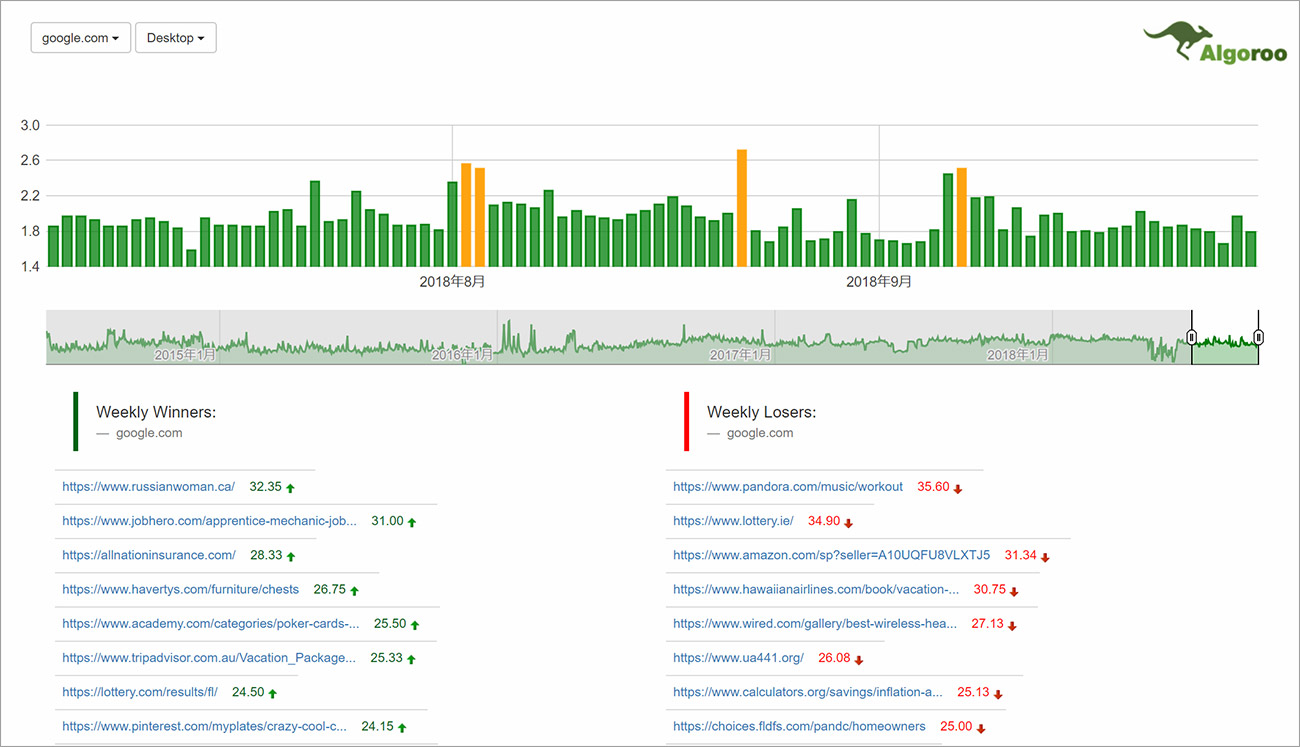Click the 2018年9月 axis label
This screenshot has width=1300, height=747.
pyautogui.click(x=879, y=282)
